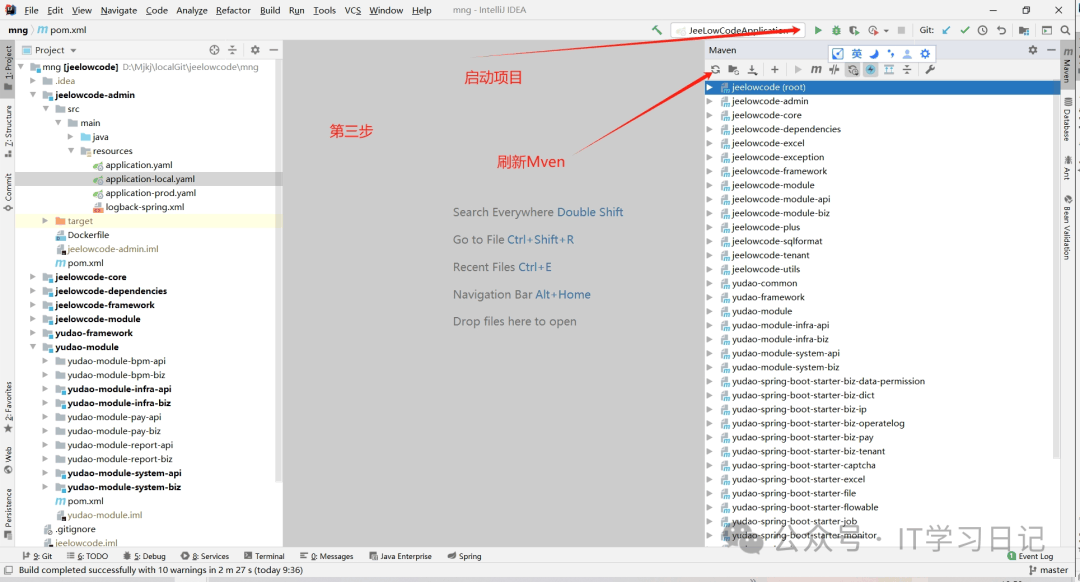Start debugging with the green bug icon

(836, 30)
